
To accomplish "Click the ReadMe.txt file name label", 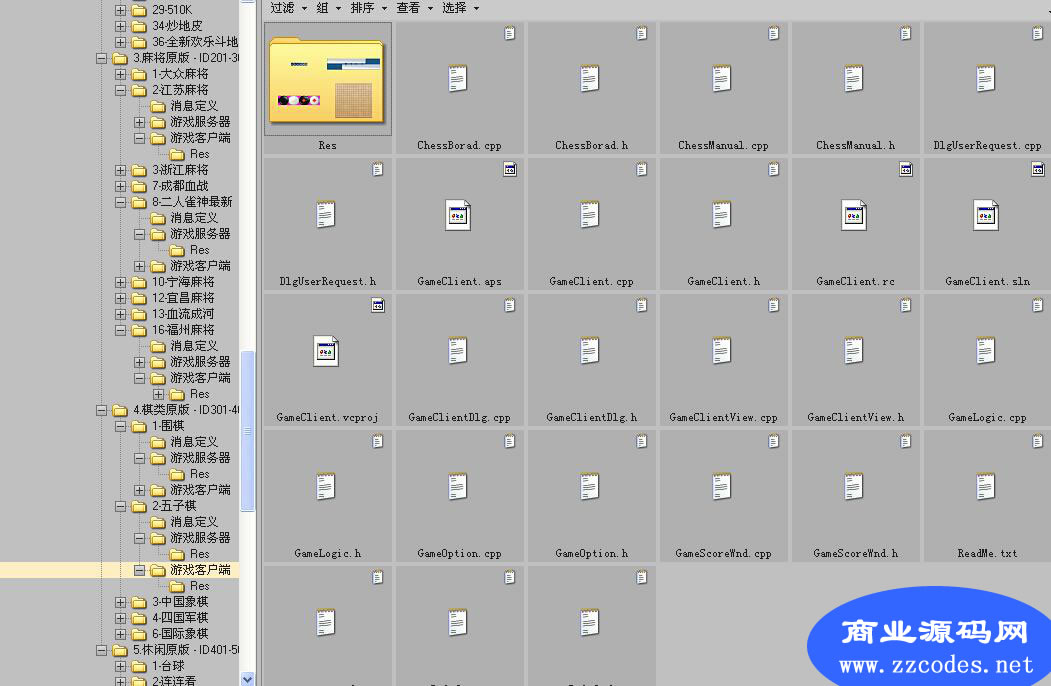I will pyautogui.click(x=987, y=554).
